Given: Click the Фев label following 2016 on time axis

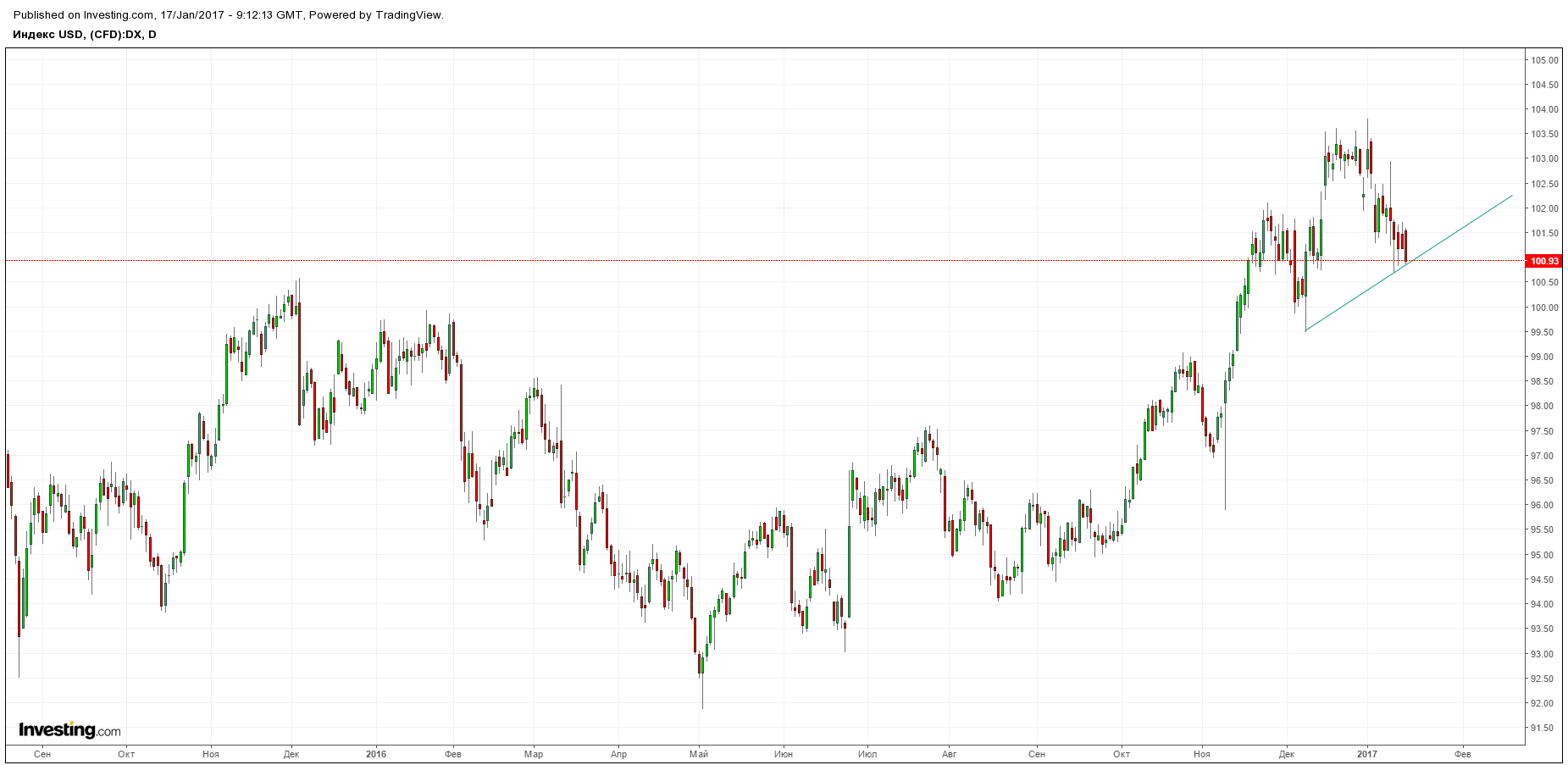Looking at the screenshot, I should [x=453, y=754].
